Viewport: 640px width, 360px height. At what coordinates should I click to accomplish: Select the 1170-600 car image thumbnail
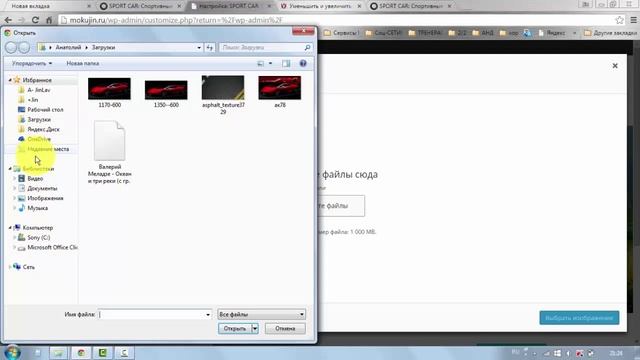[109, 89]
